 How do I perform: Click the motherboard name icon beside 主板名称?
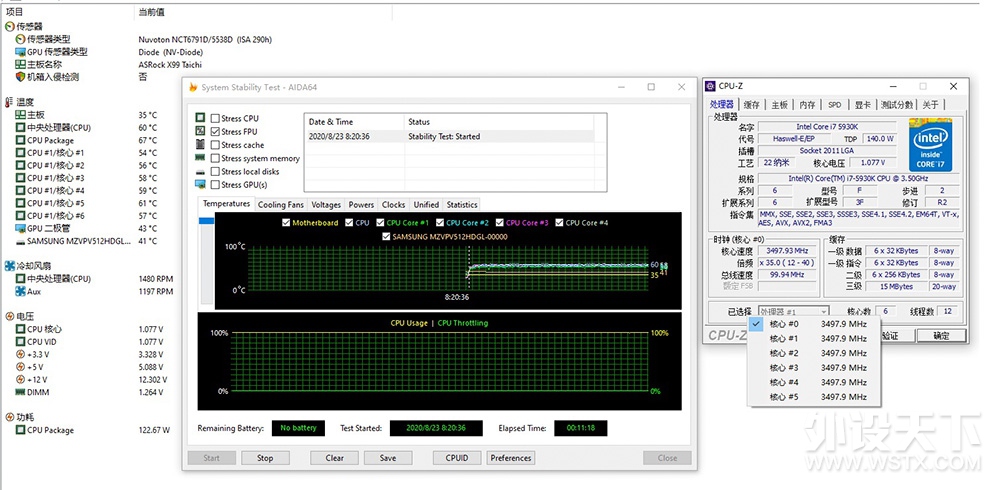tap(21, 64)
